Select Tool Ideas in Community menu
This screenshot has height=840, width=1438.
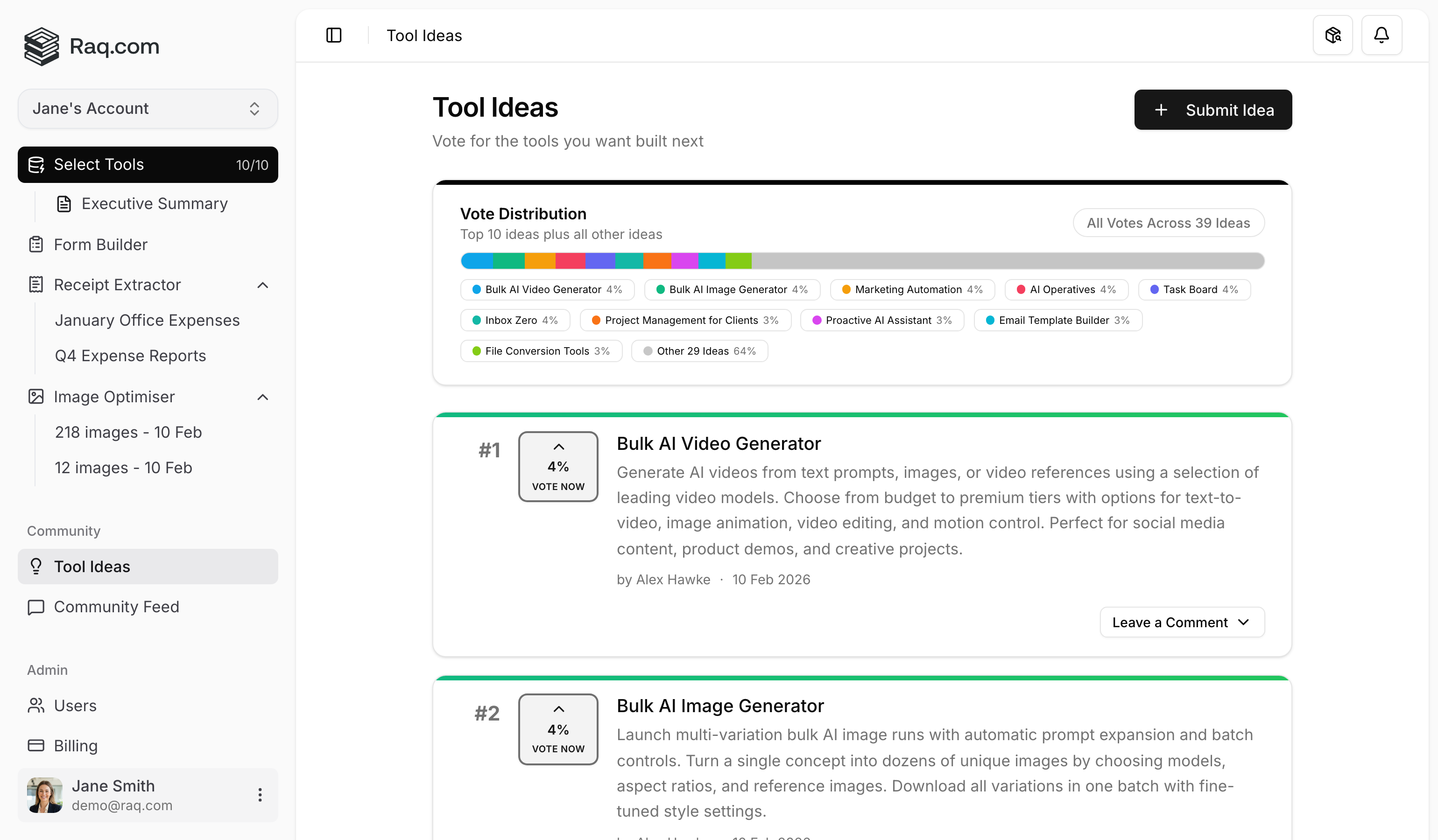point(92,566)
